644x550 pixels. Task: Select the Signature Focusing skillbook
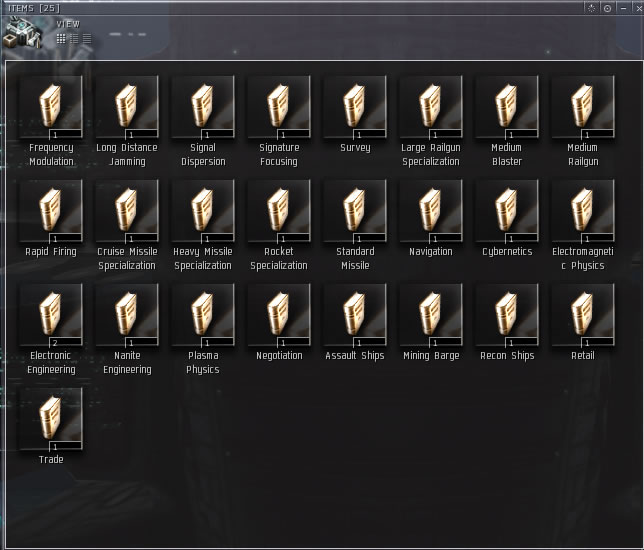point(279,107)
